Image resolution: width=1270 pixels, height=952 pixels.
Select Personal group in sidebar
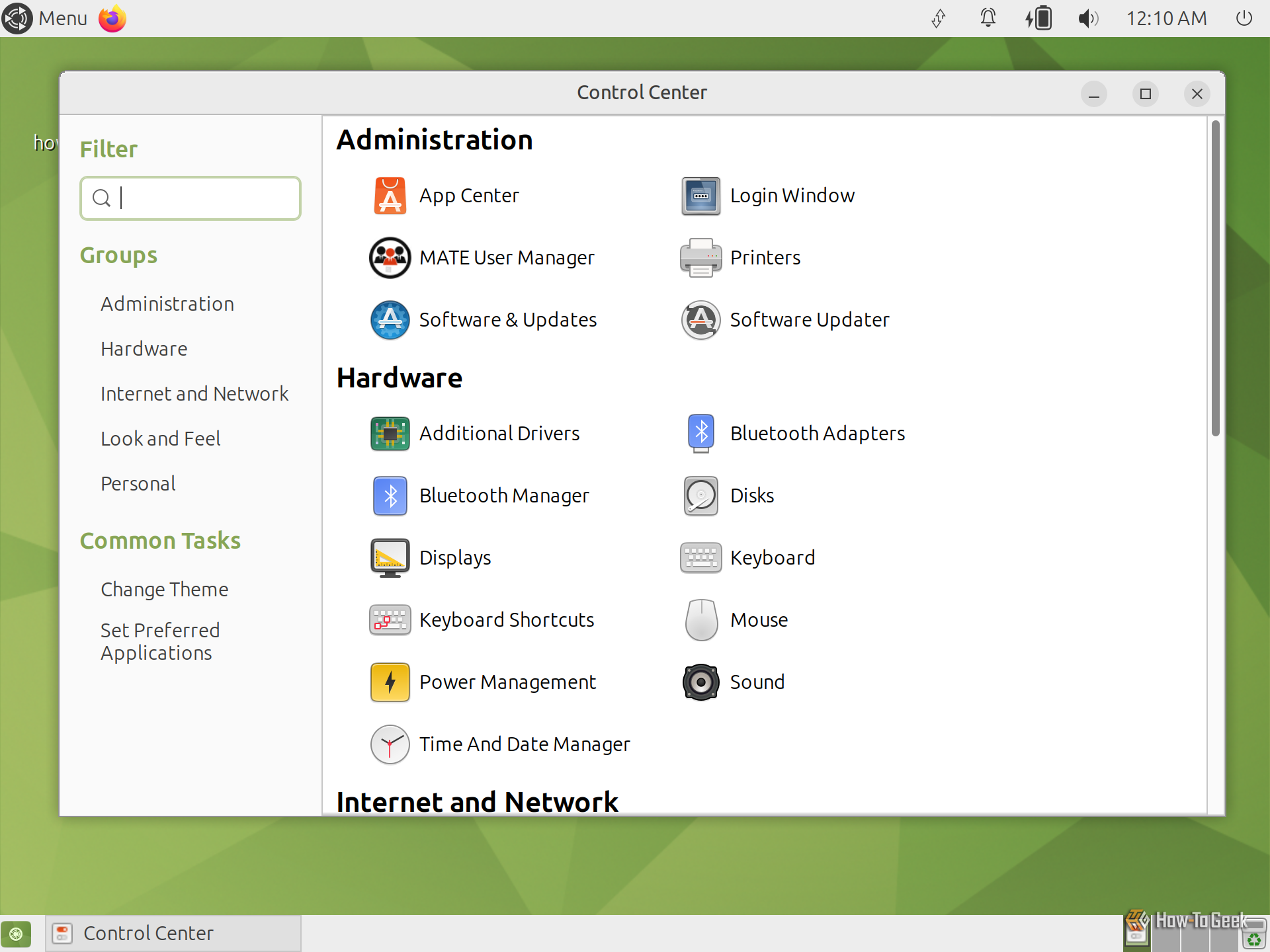(138, 484)
